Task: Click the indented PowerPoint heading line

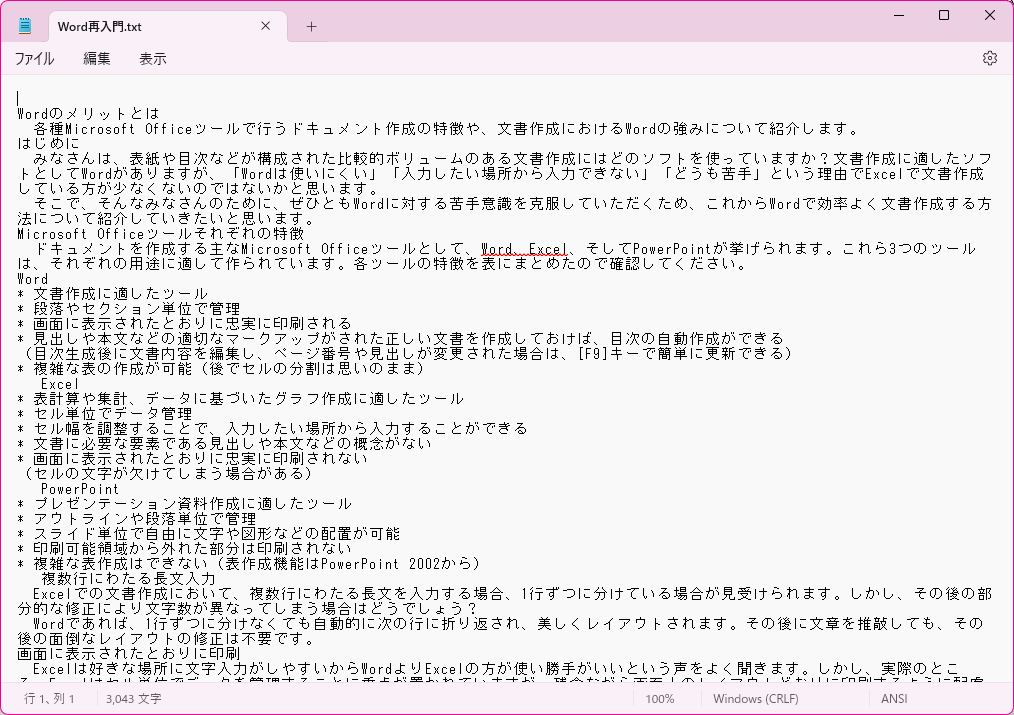Action: pos(80,489)
